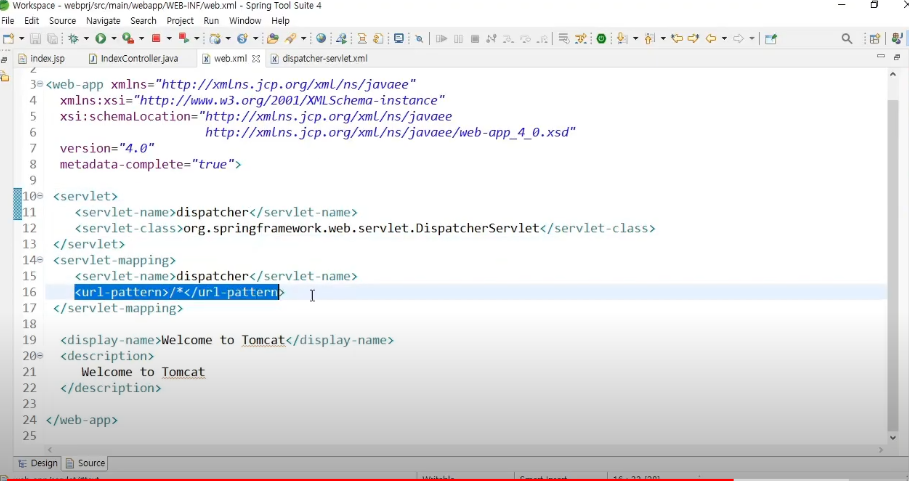Minimize the editor area pane
Screen dimensions: 909x481
tap(881, 57)
